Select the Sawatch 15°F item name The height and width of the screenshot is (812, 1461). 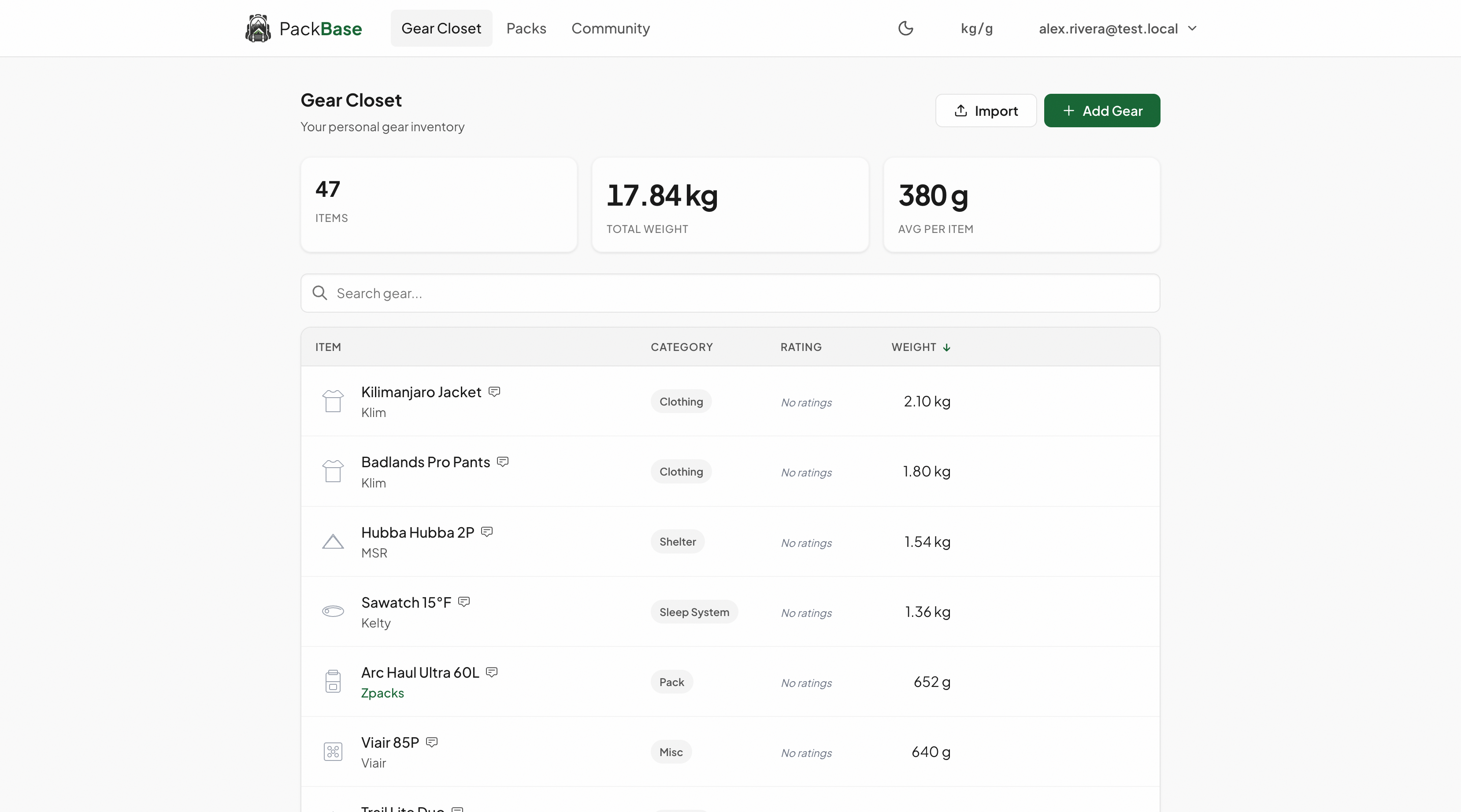[406, 602]
